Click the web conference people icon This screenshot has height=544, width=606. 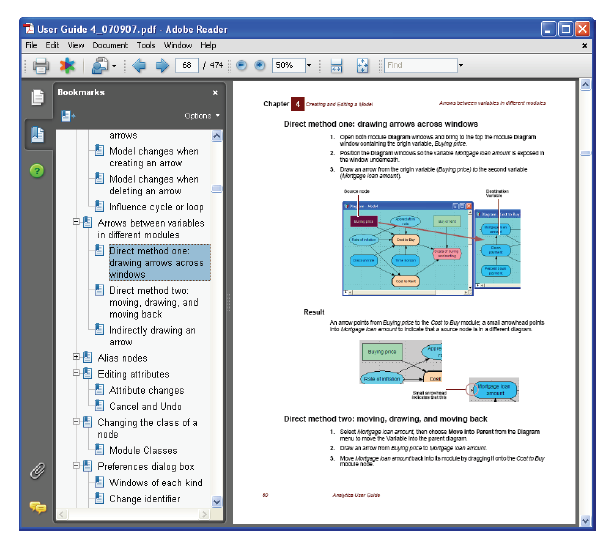(x=100, y=65)
